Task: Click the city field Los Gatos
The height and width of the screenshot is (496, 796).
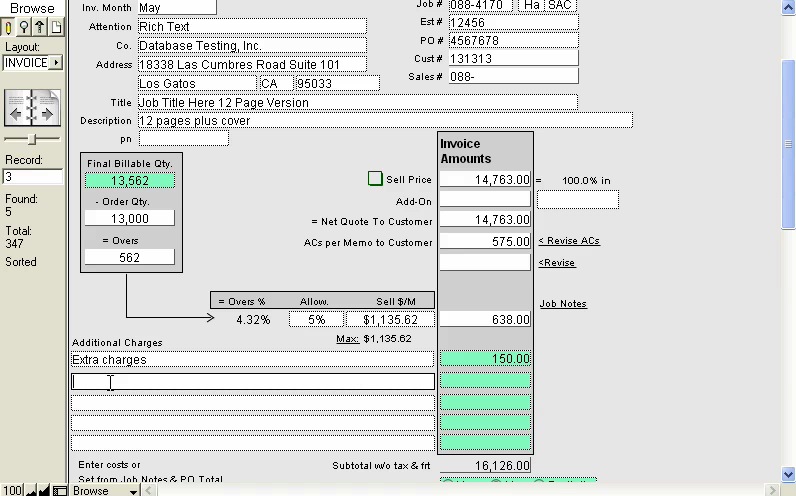Action: 197,83
